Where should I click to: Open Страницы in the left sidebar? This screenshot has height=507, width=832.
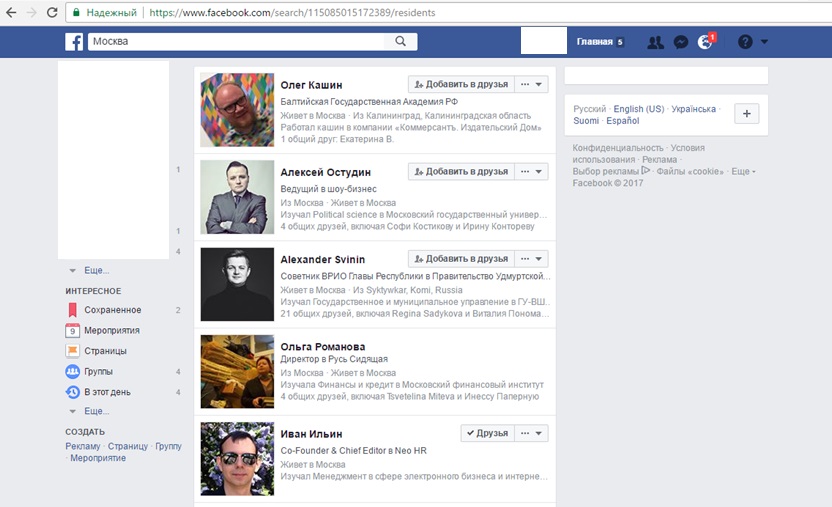point(105,351)
